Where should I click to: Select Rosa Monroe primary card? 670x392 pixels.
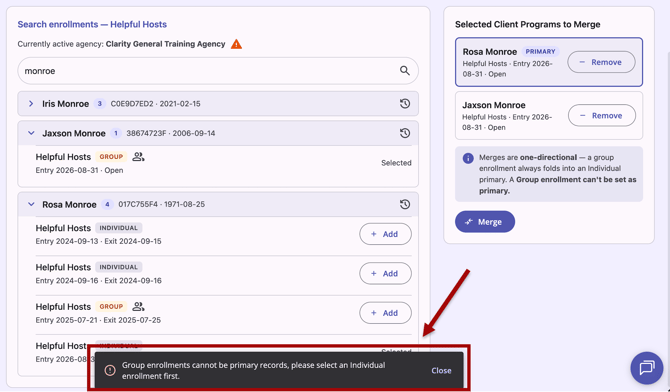click(549, 62)
